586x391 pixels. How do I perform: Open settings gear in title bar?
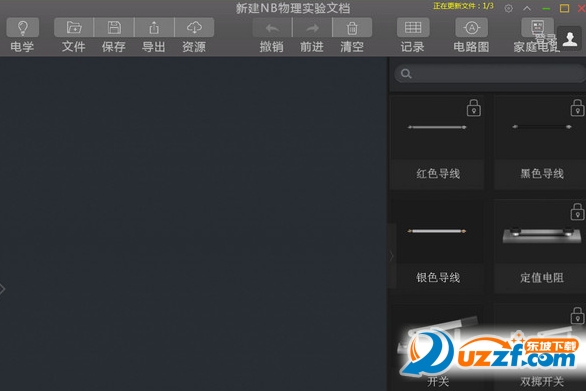point(509,8)
